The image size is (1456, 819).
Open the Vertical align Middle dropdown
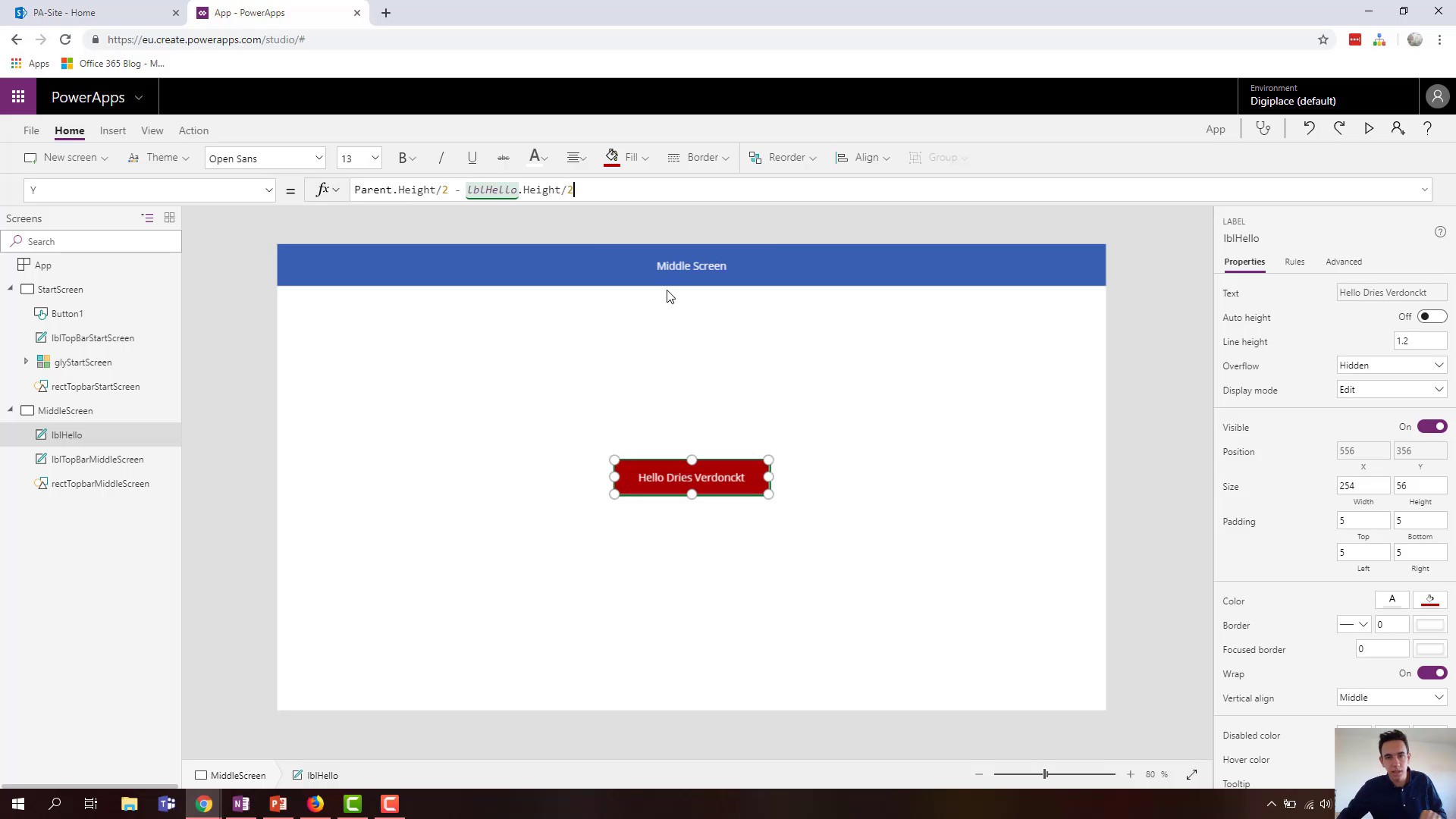[1392, 698]
